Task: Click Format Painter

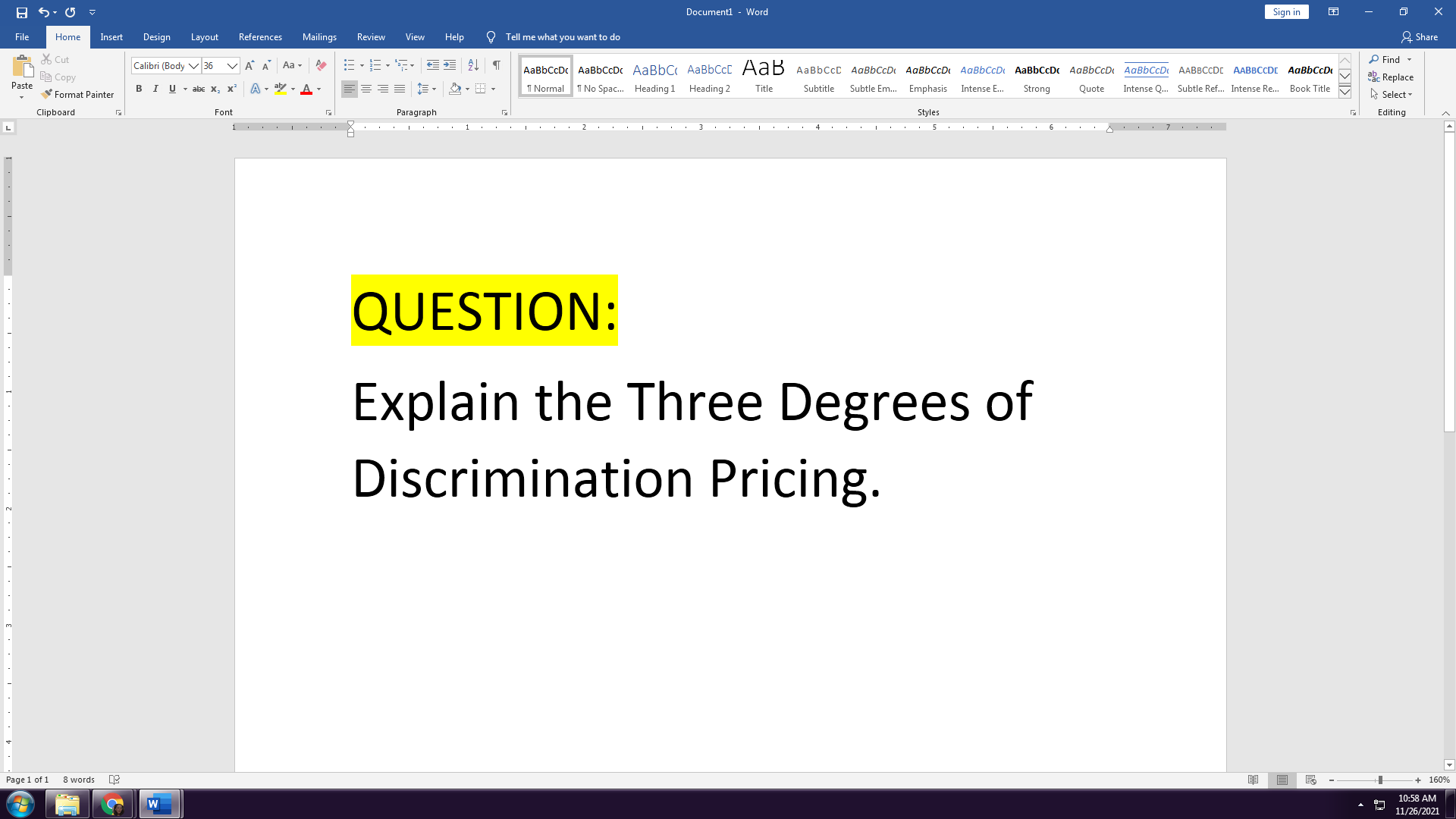Action: (x=77, y=95)
